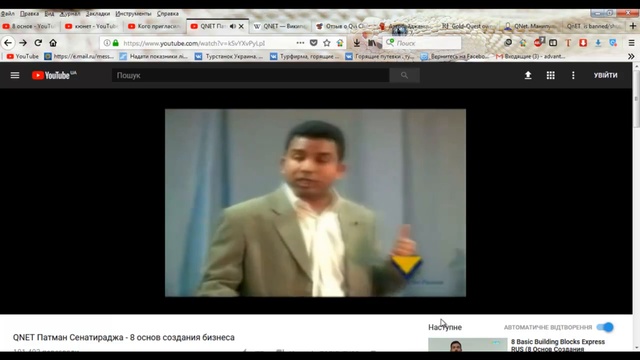Open '8 Basic Building Blocks Express' video title
Viewport: 640px width, 360px height.
pyautogui.click(x=558, y=345)
